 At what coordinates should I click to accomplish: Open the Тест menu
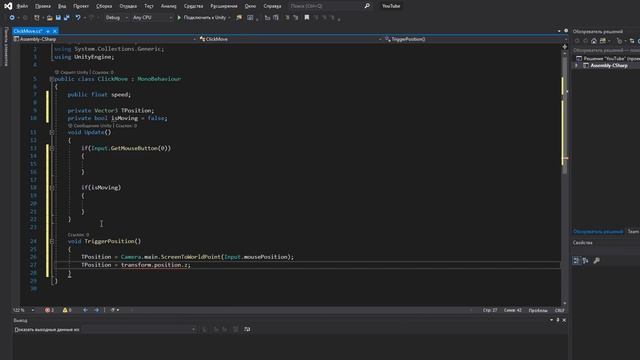(149, 6)
